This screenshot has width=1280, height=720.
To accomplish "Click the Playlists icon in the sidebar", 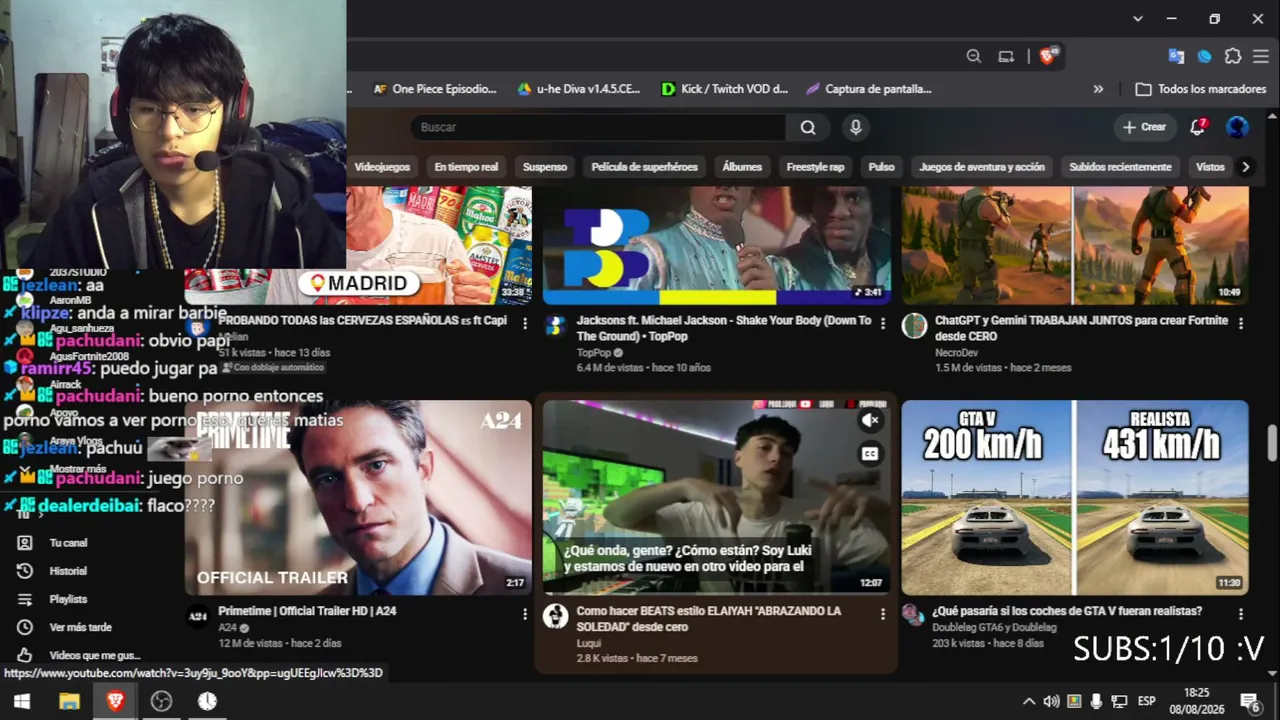I will [x=25, y=599].
